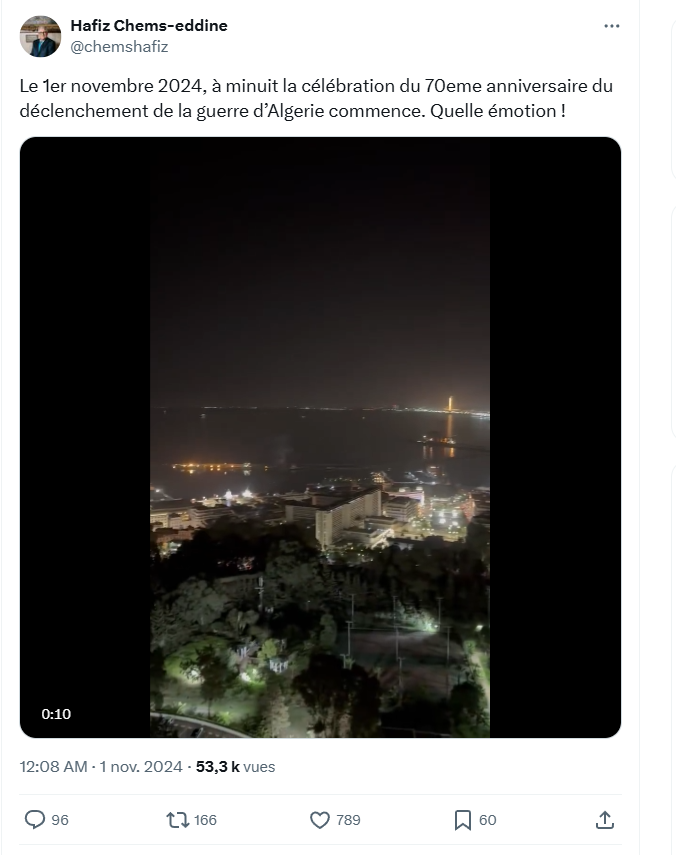Play the night city video

point(320,437)
